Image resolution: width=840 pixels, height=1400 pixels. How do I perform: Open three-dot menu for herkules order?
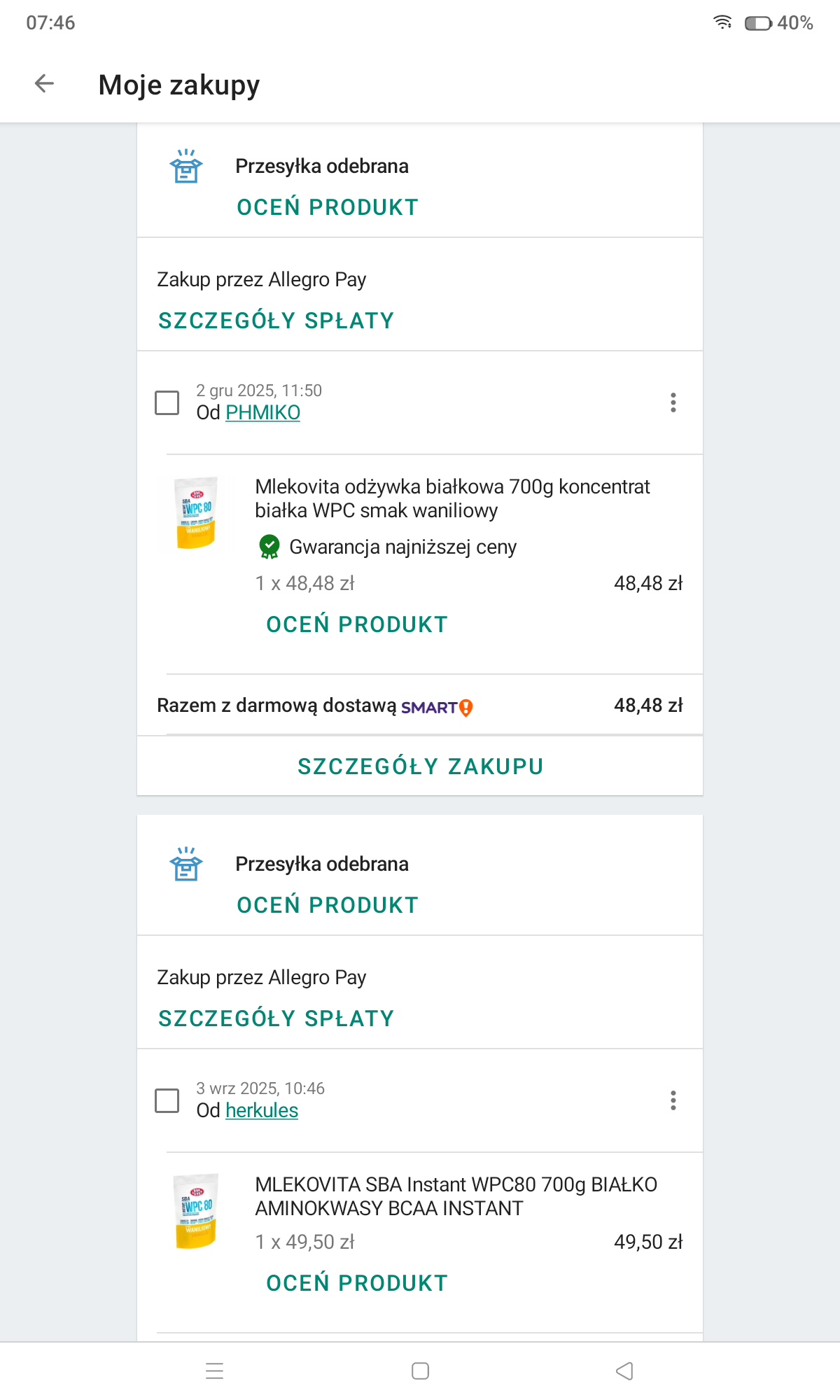673,1100
